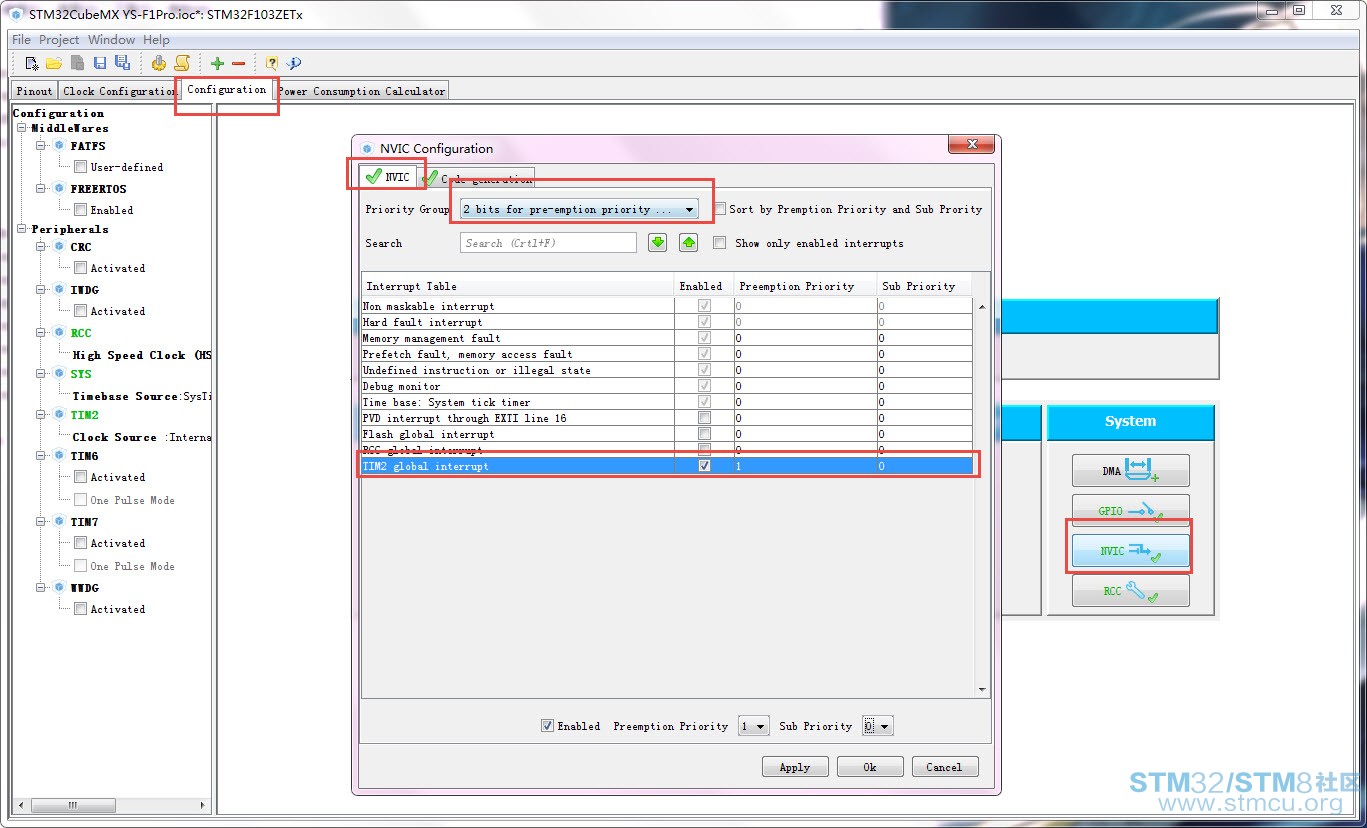Click the green plus toolbar icon
Image resolution: width=1367 pixels, height=828 pixels.
pos(217,63)
